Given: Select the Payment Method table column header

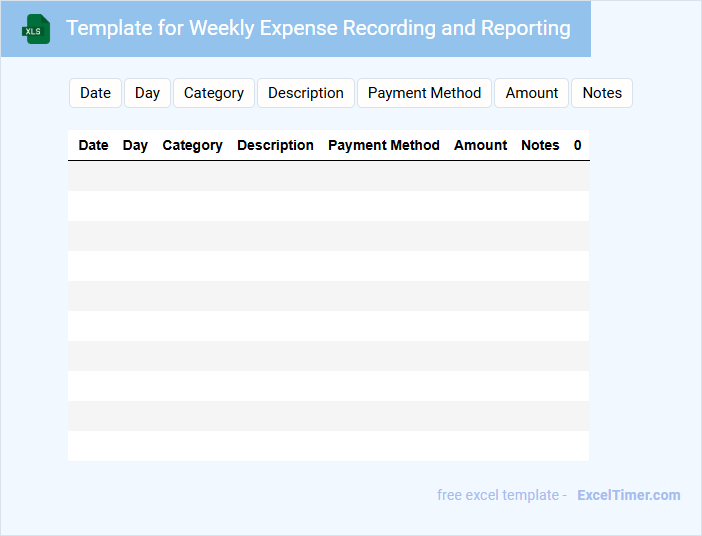Looking at the screenshot, I should [x=384, y=145].
